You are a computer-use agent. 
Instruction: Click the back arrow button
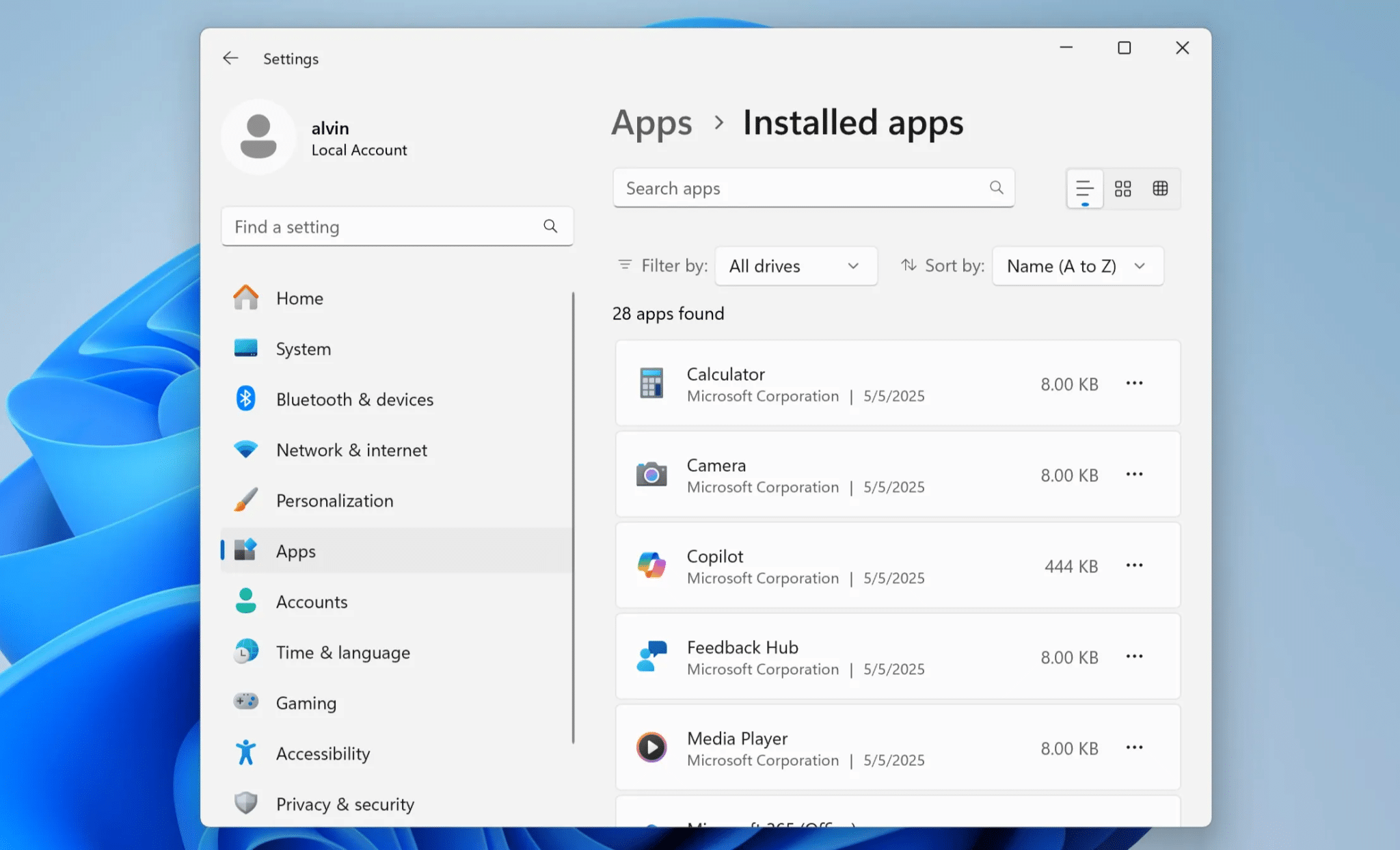click(230, 58)
